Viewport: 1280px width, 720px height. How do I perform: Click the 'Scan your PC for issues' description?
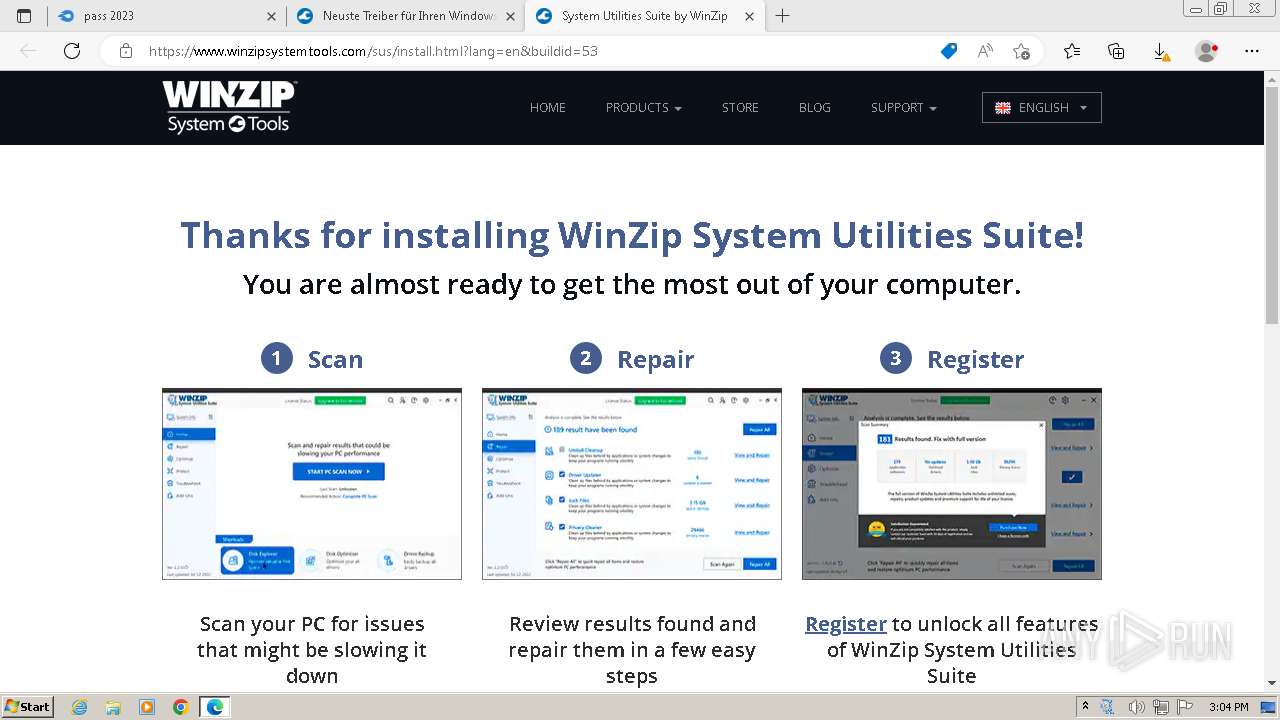(x=312, y=650)
